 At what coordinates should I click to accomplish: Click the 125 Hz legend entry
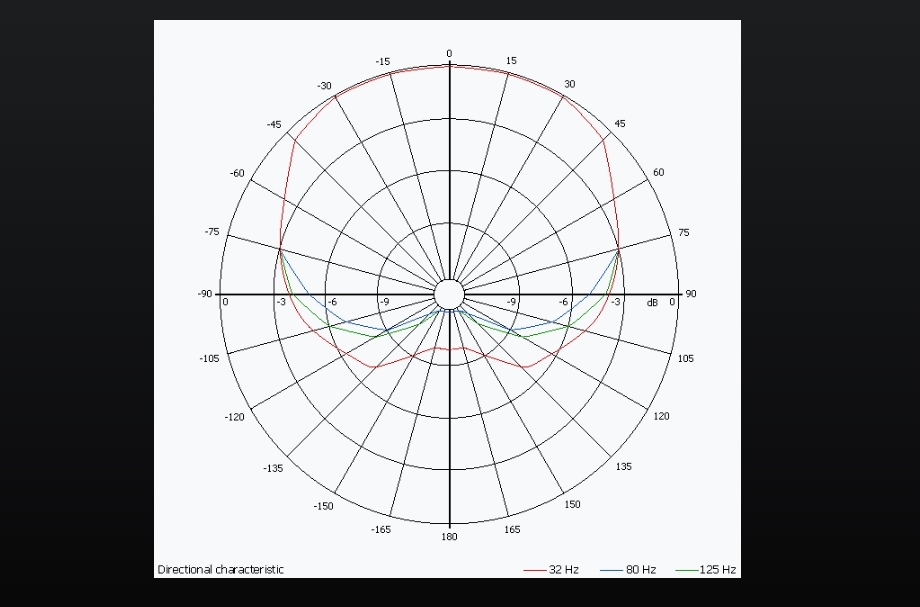[x=706, y=569]
